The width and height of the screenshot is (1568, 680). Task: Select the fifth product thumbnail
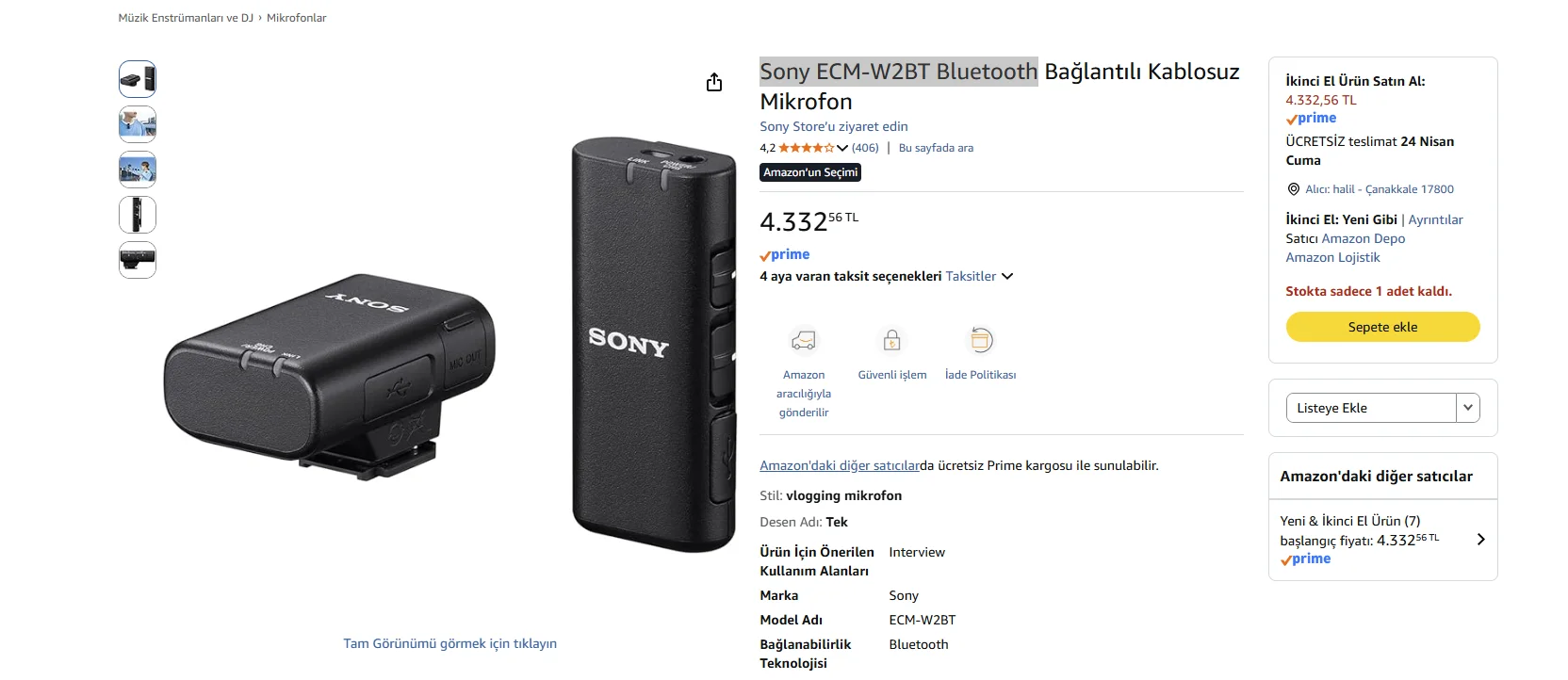pyautogui.click(x=138, y=260)
